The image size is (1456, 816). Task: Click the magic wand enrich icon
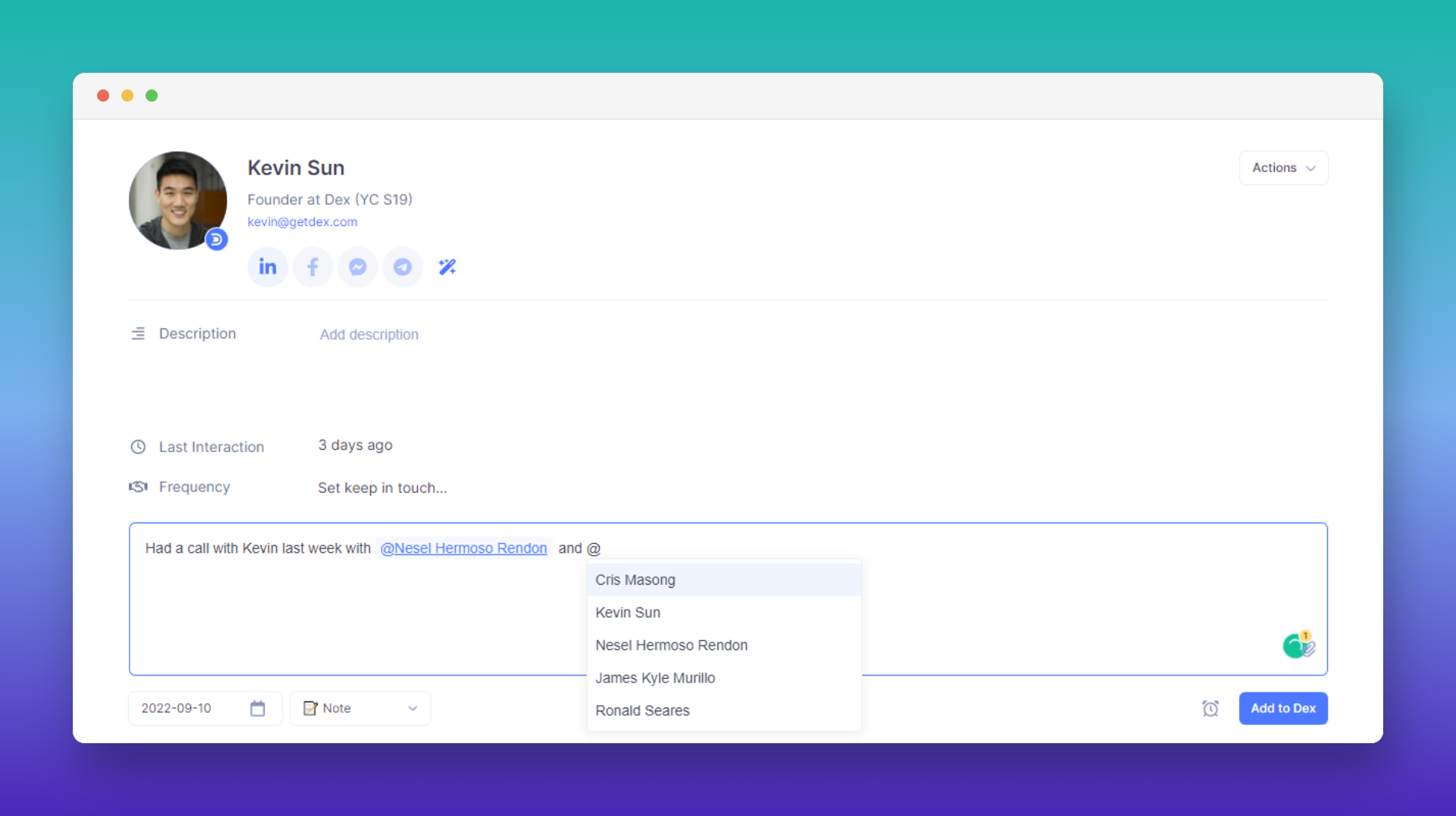(x=447, y=267)
